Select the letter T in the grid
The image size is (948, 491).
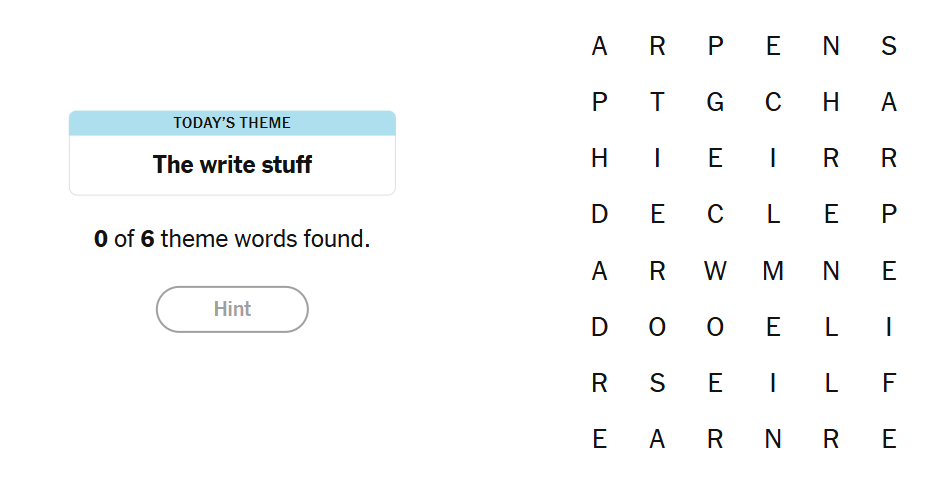(x=657, y=103)
